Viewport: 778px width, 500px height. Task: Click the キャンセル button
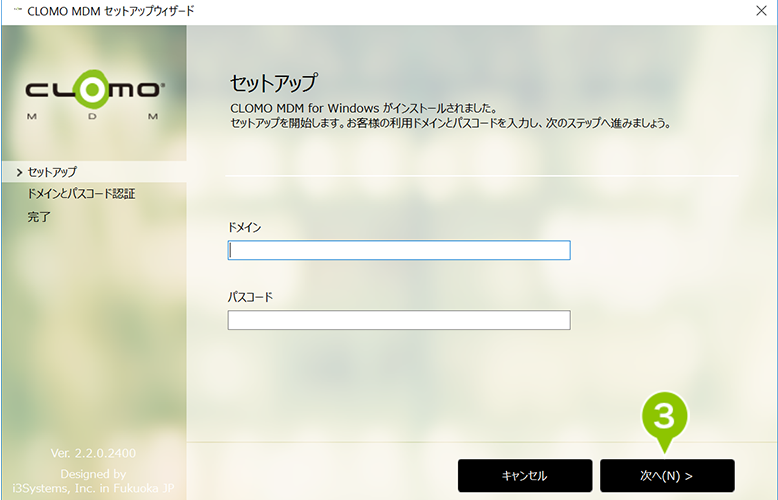tap(525, 476)
